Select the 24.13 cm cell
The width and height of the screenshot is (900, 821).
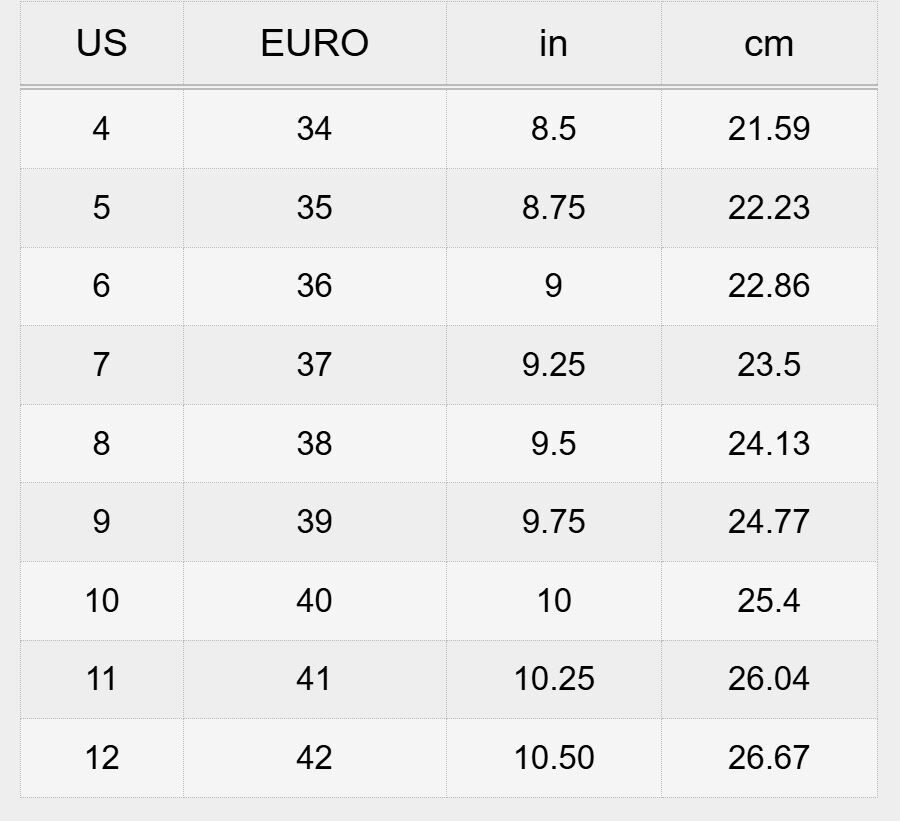768,443
